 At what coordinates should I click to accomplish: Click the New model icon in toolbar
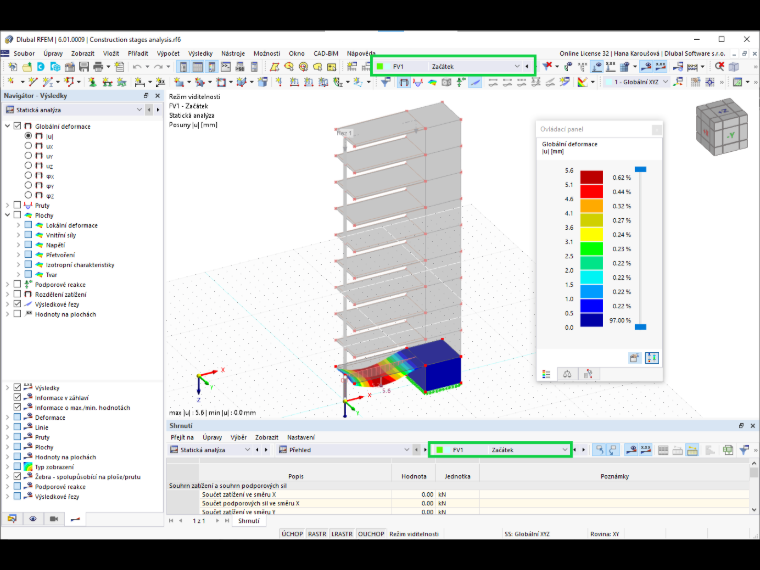(x=13, y=66)
